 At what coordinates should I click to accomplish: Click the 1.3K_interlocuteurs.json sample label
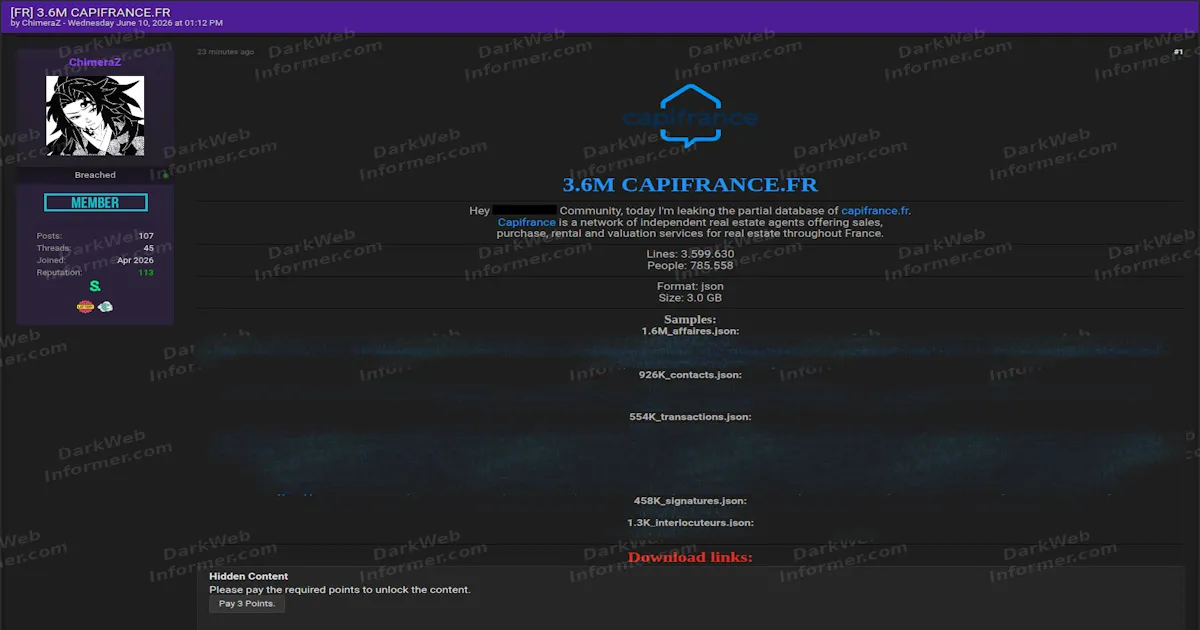(690, 523)
